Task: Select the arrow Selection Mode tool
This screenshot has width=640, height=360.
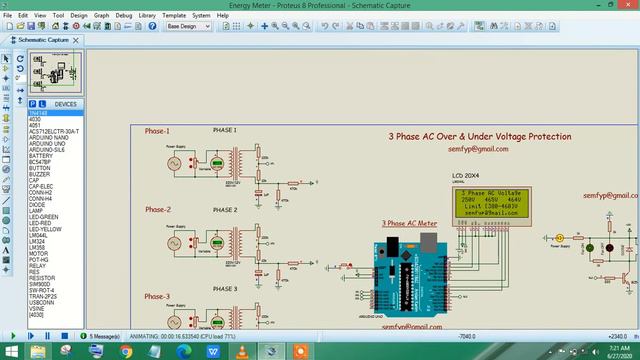Action: pos(6,59)
